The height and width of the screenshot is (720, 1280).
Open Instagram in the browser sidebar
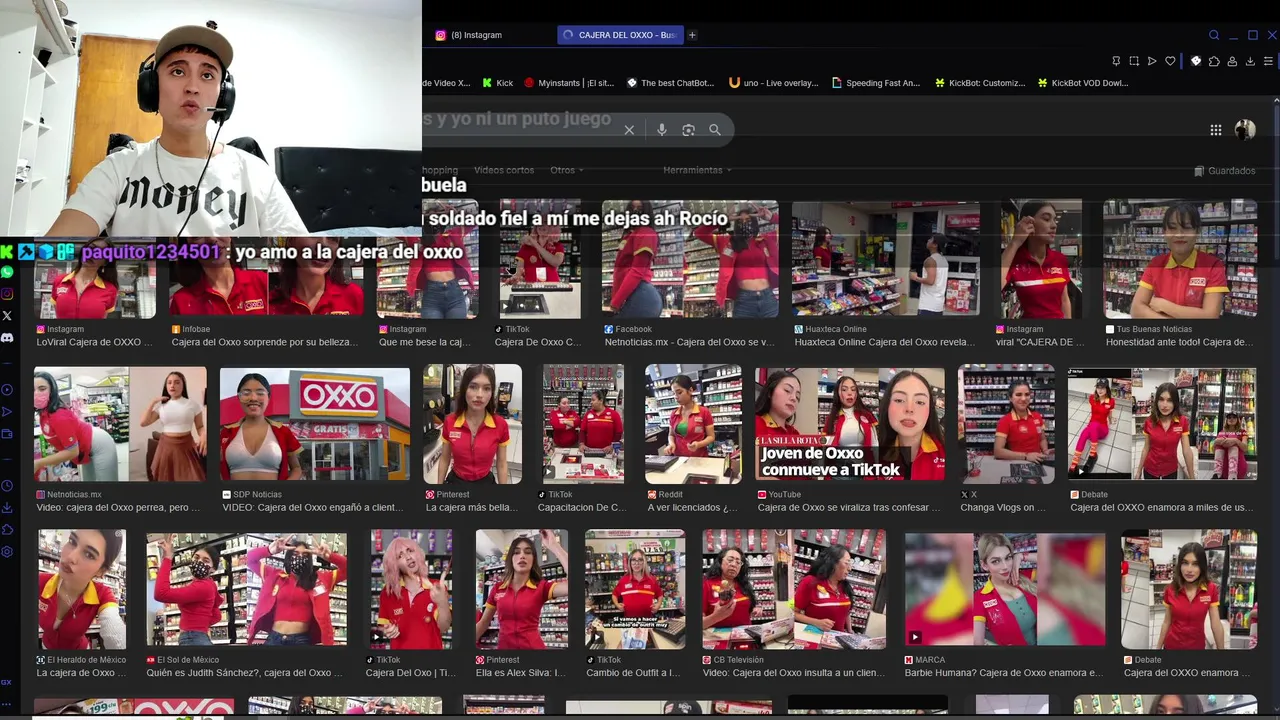pyautogui.click(x=7, y=294)
